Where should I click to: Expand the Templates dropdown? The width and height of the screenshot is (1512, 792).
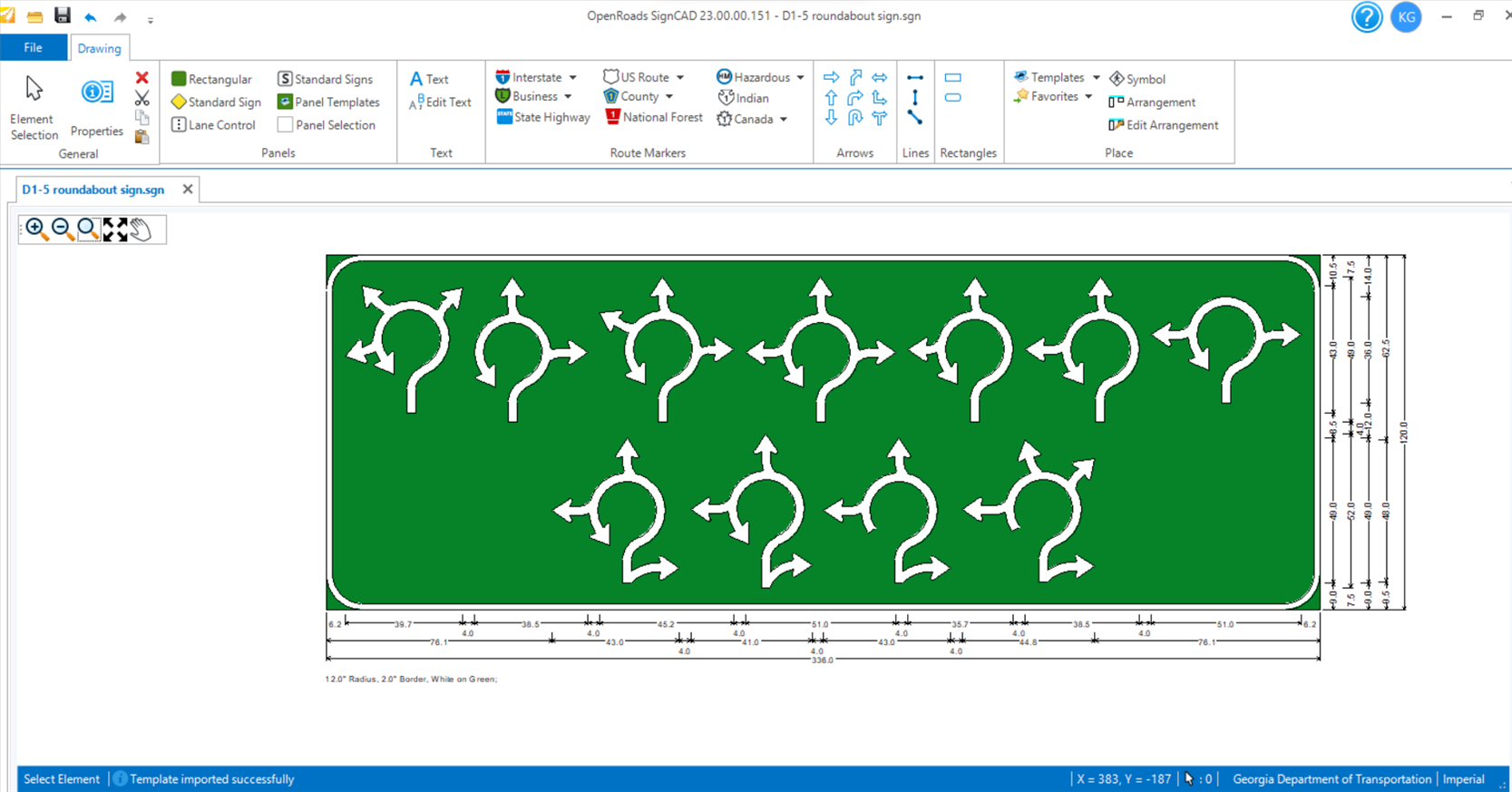point(1096,78)
